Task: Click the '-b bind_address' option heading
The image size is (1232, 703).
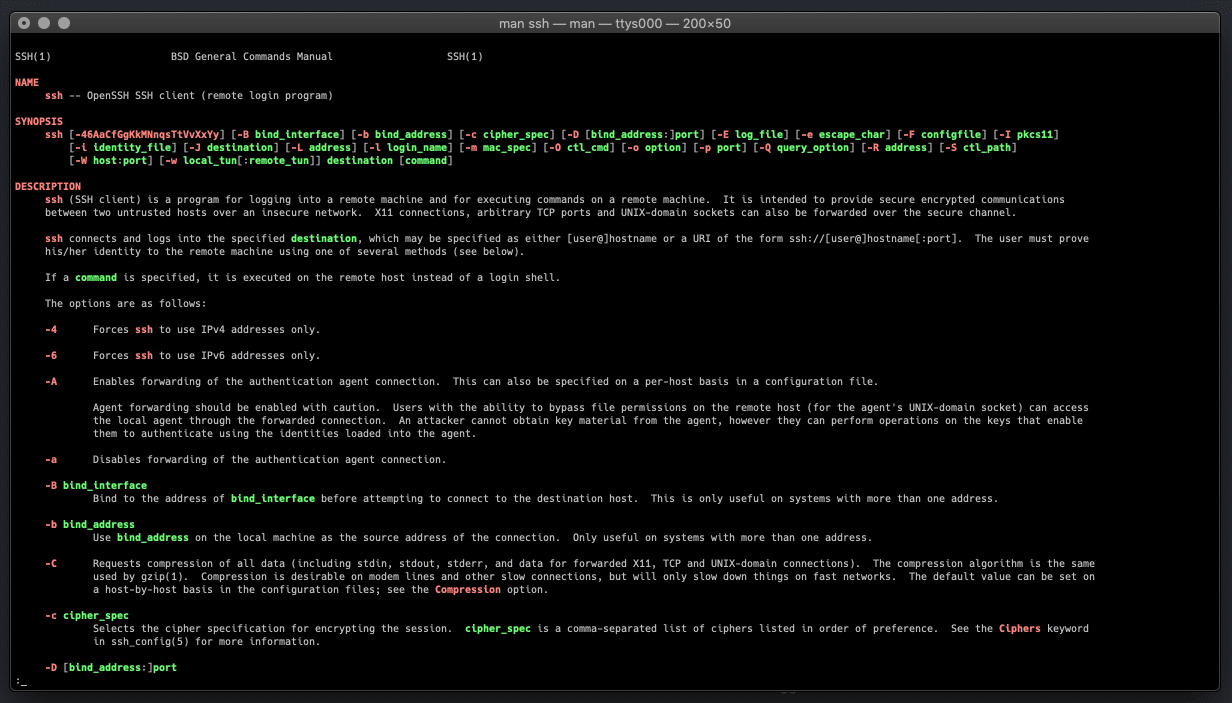Action: click(x=90, y=524)
